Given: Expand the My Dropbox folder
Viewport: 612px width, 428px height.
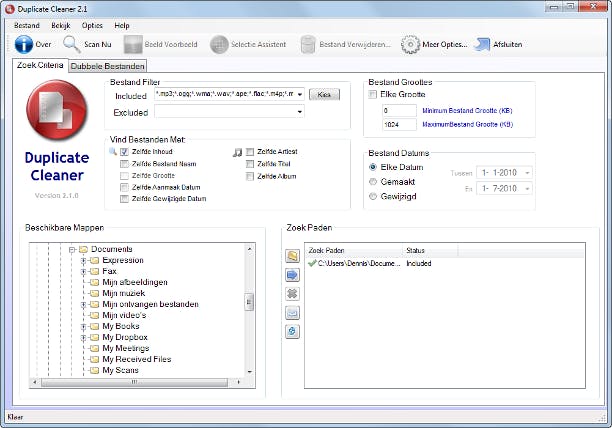Looking at the screenshot, I should 83,337.
